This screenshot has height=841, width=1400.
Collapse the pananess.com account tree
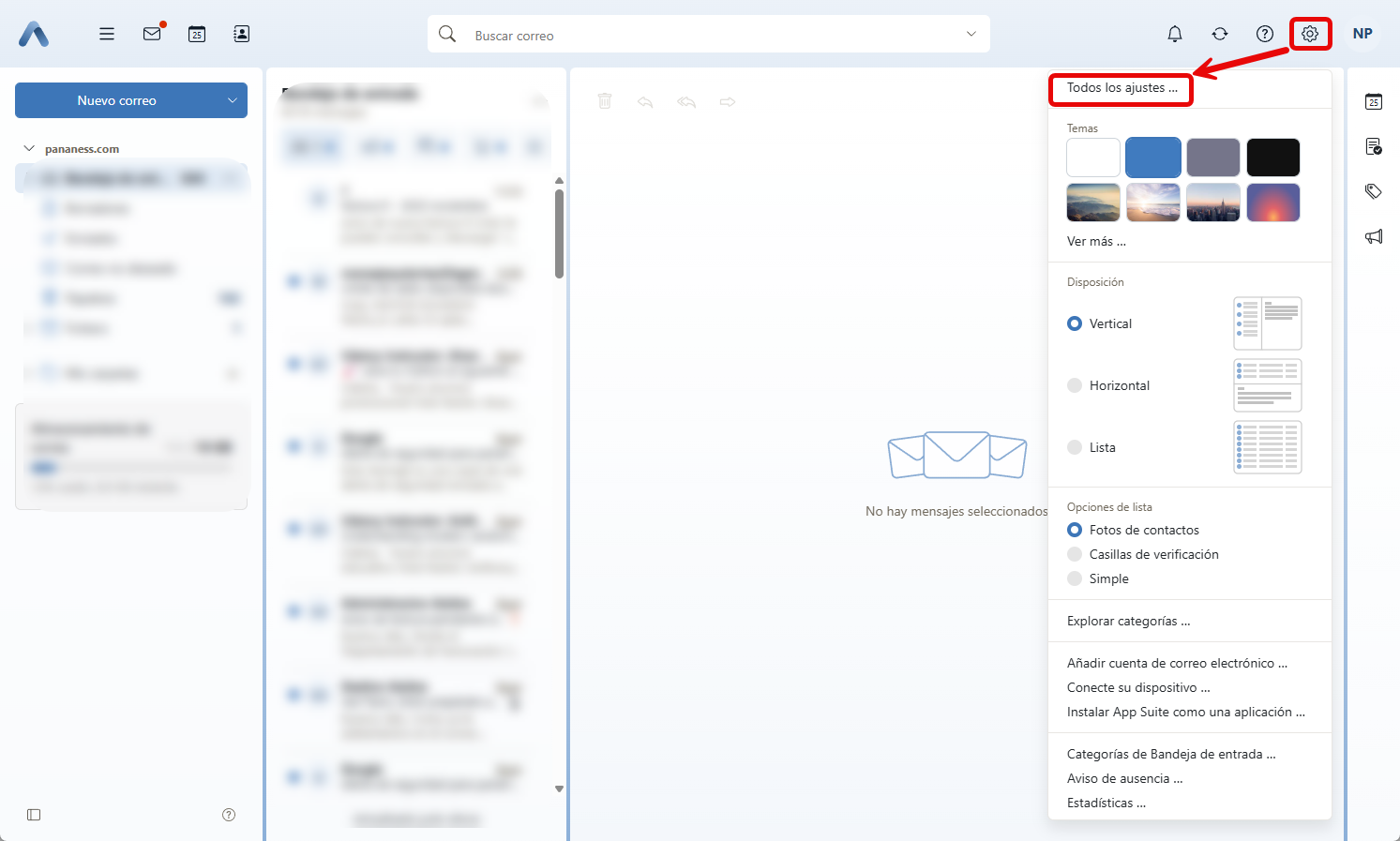point(29,148)
